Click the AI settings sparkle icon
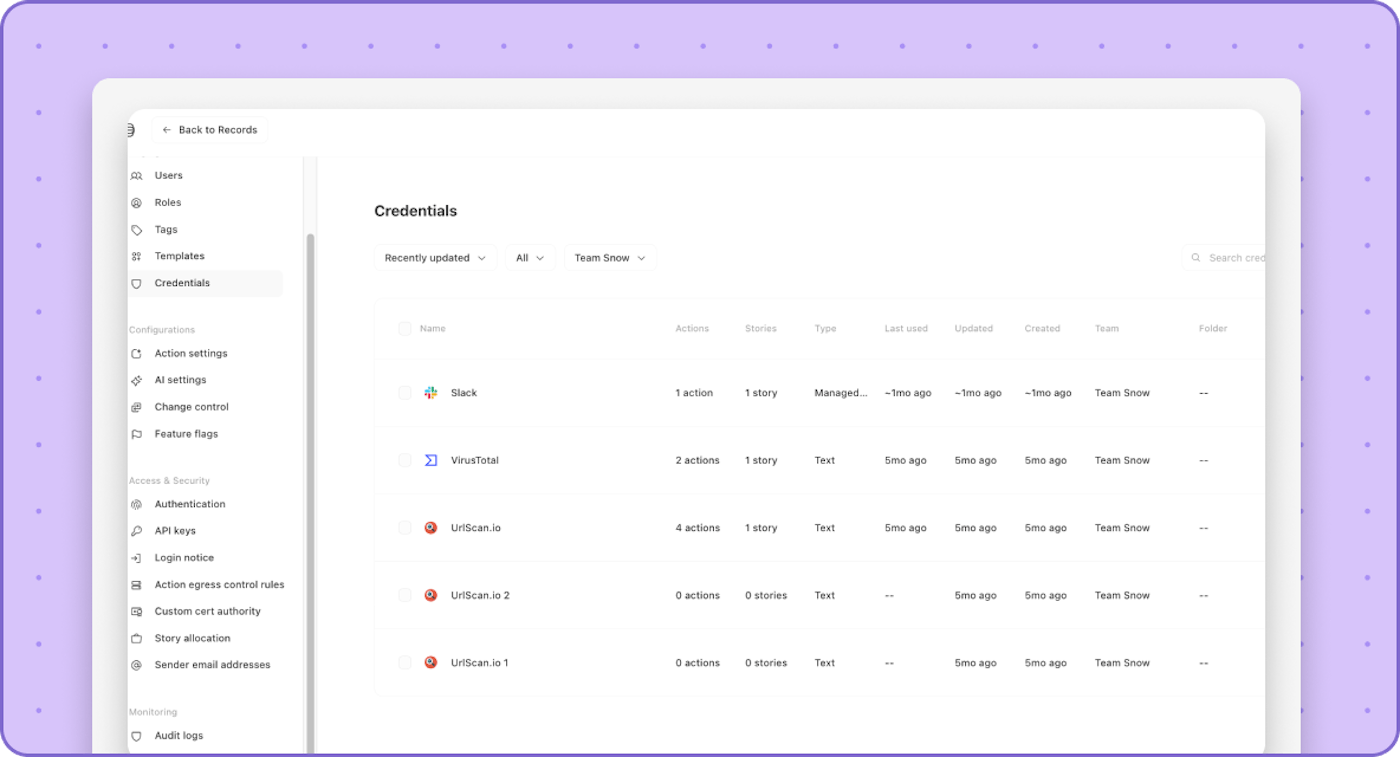 [137, 381]
